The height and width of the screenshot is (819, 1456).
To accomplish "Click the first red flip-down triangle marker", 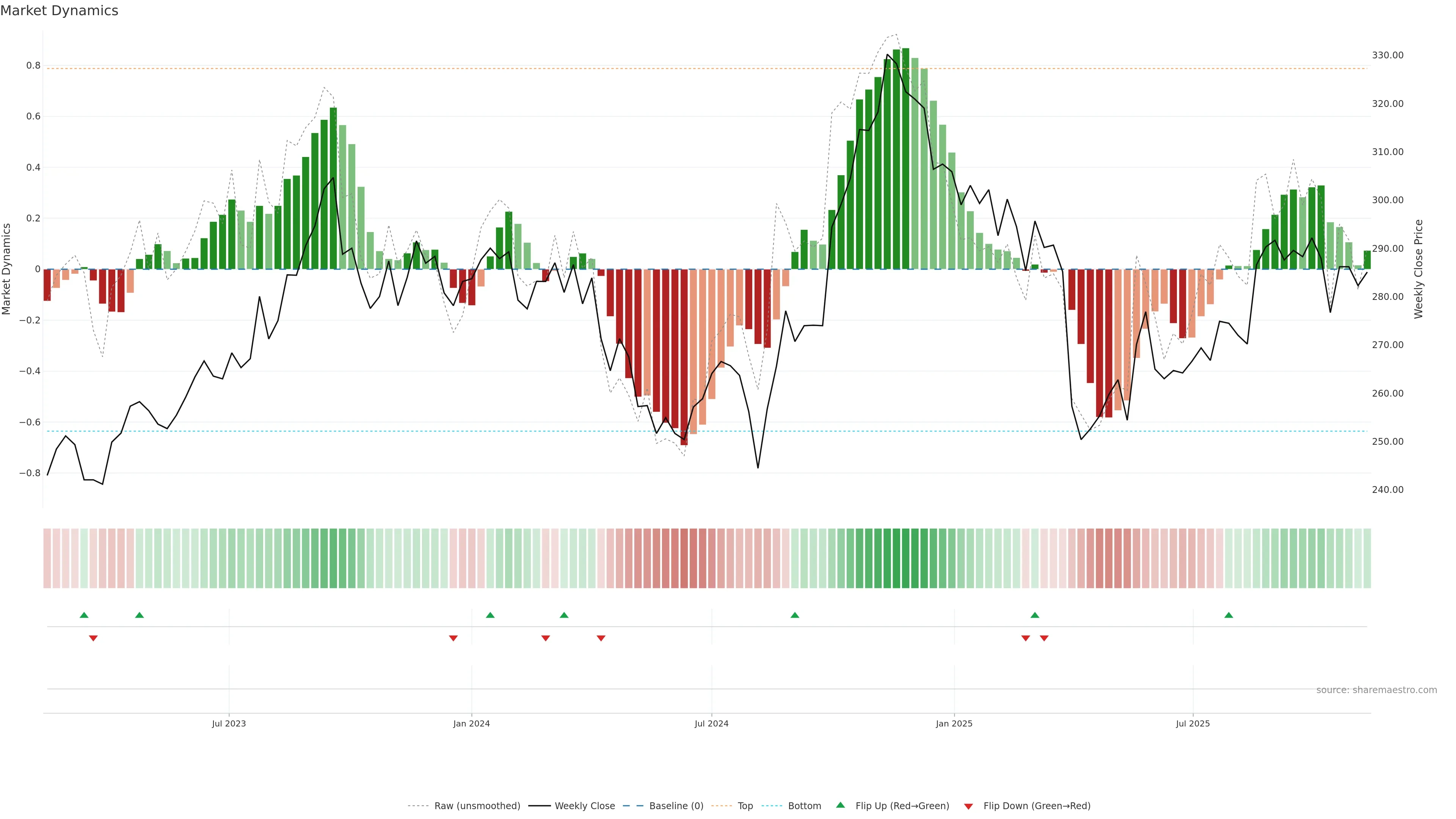I will [93, 638].
